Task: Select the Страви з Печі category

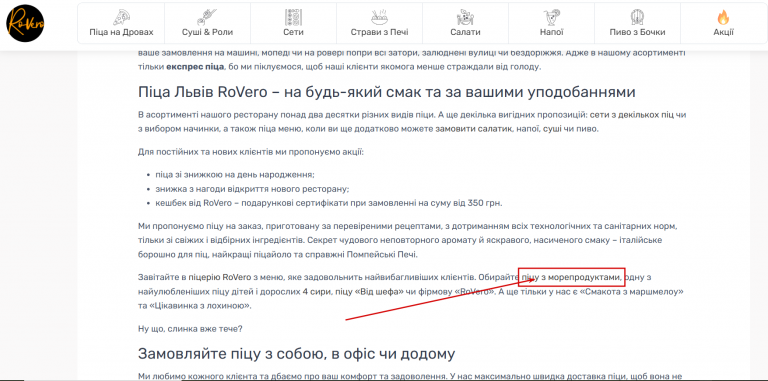Action: [x=380, y=24]
